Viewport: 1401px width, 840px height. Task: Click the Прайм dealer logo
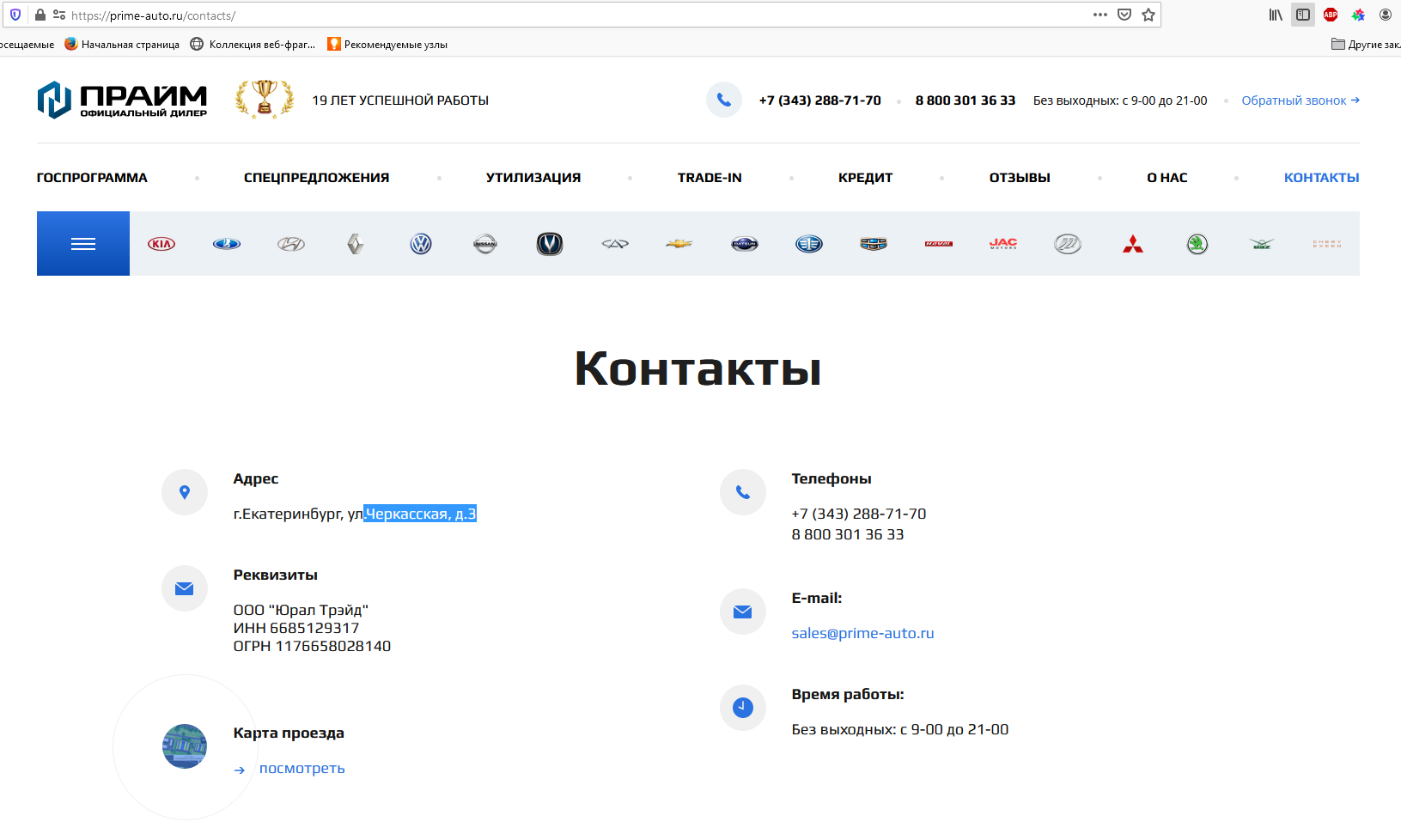click(122, 100)
